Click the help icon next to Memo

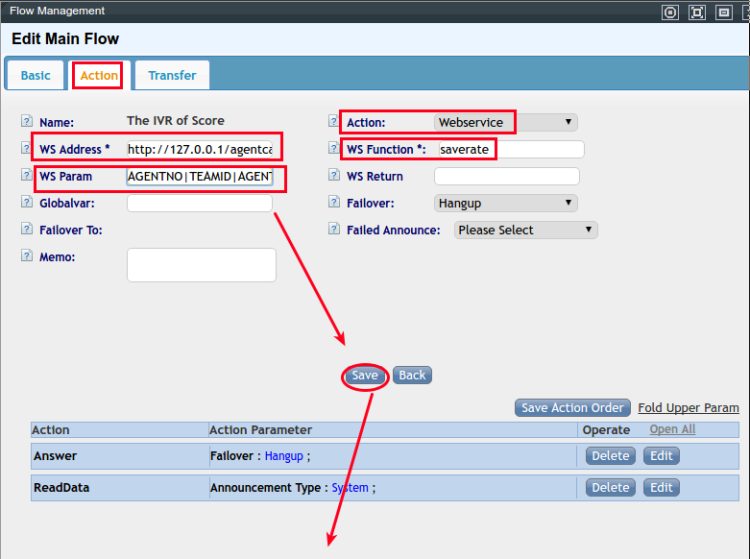click(26, 257)
